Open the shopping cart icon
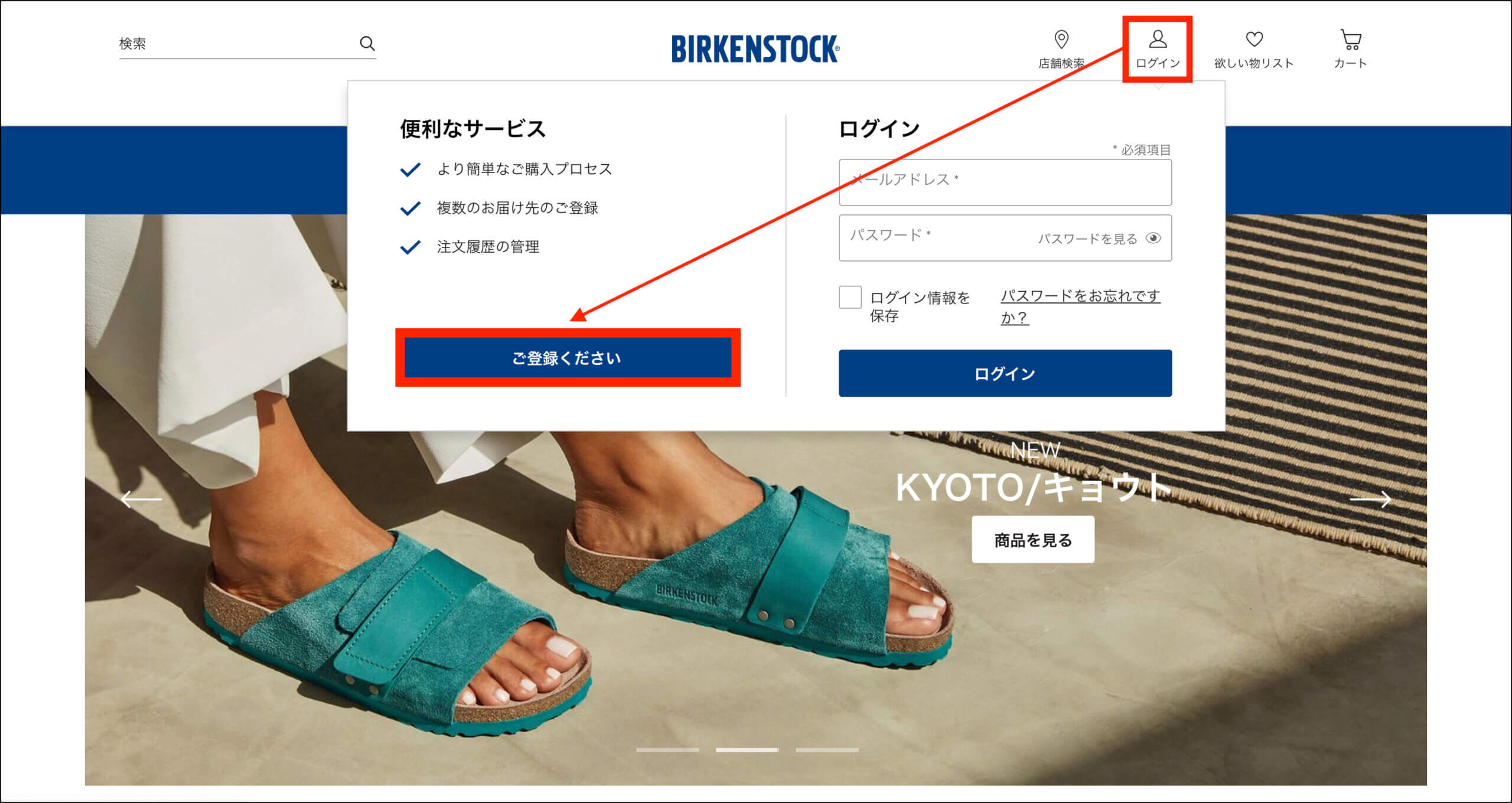The image size is (1512, 803). click(x=1351, y=40)
